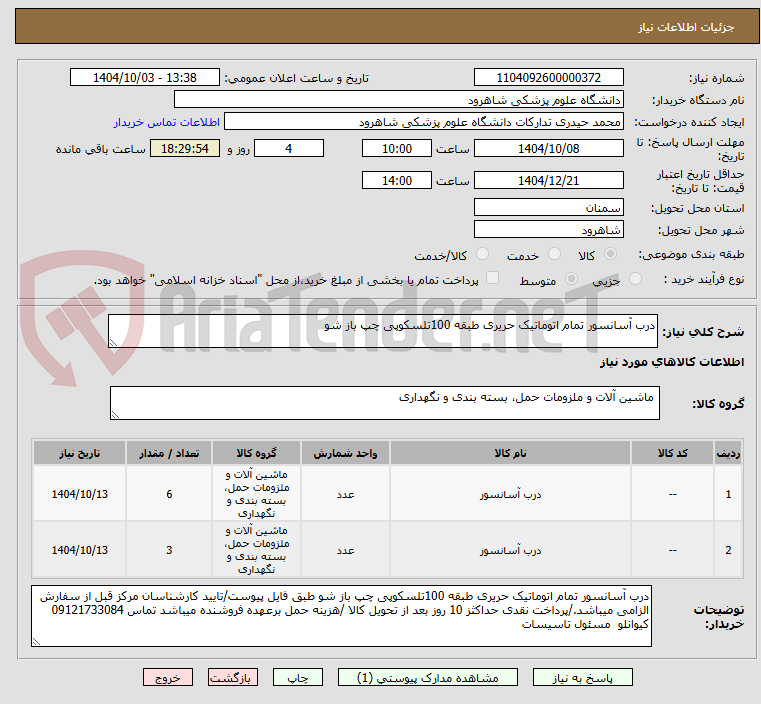Click the need number field 1104092600000372
The image size is (761, 704).
(548, 78)
